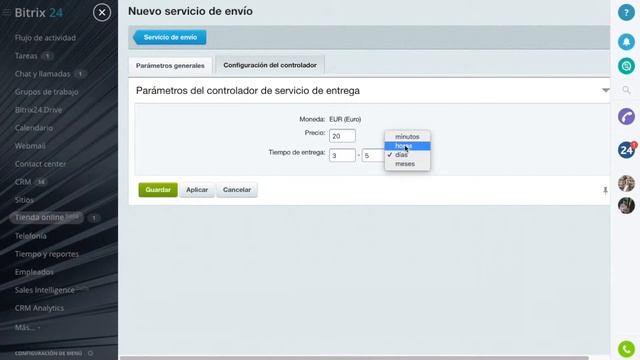Focus delivery time maximum field '5'
This screenshot has width=640, height=360.
coord(373,156)
